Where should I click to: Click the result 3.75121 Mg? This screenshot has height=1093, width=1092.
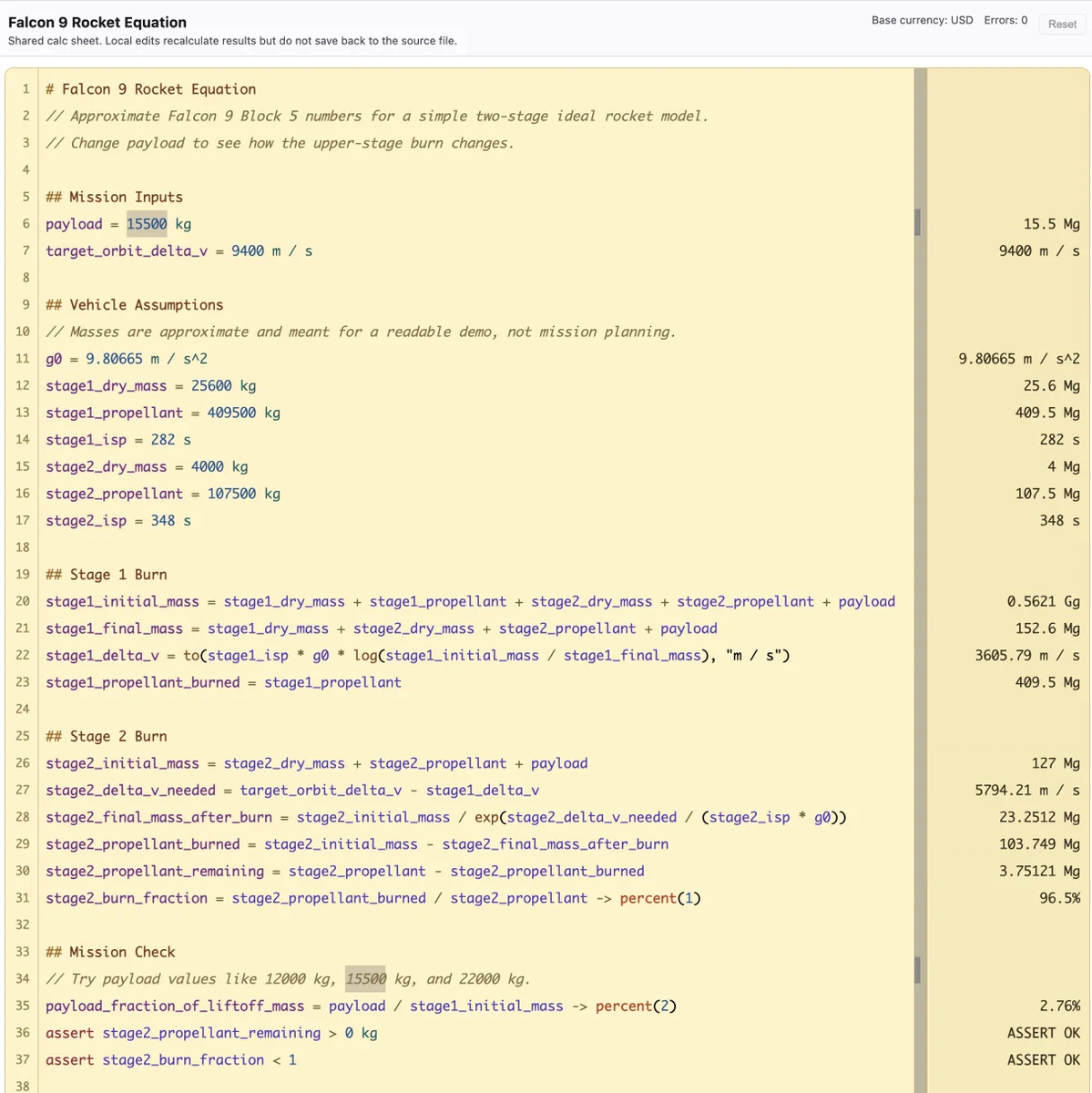(1039, 871)
